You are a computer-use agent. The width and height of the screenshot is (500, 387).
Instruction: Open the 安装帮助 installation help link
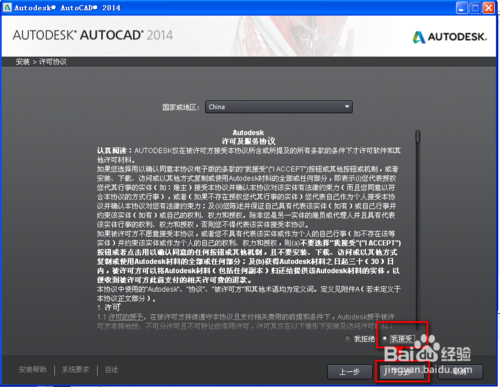click(x=33, y=370)
